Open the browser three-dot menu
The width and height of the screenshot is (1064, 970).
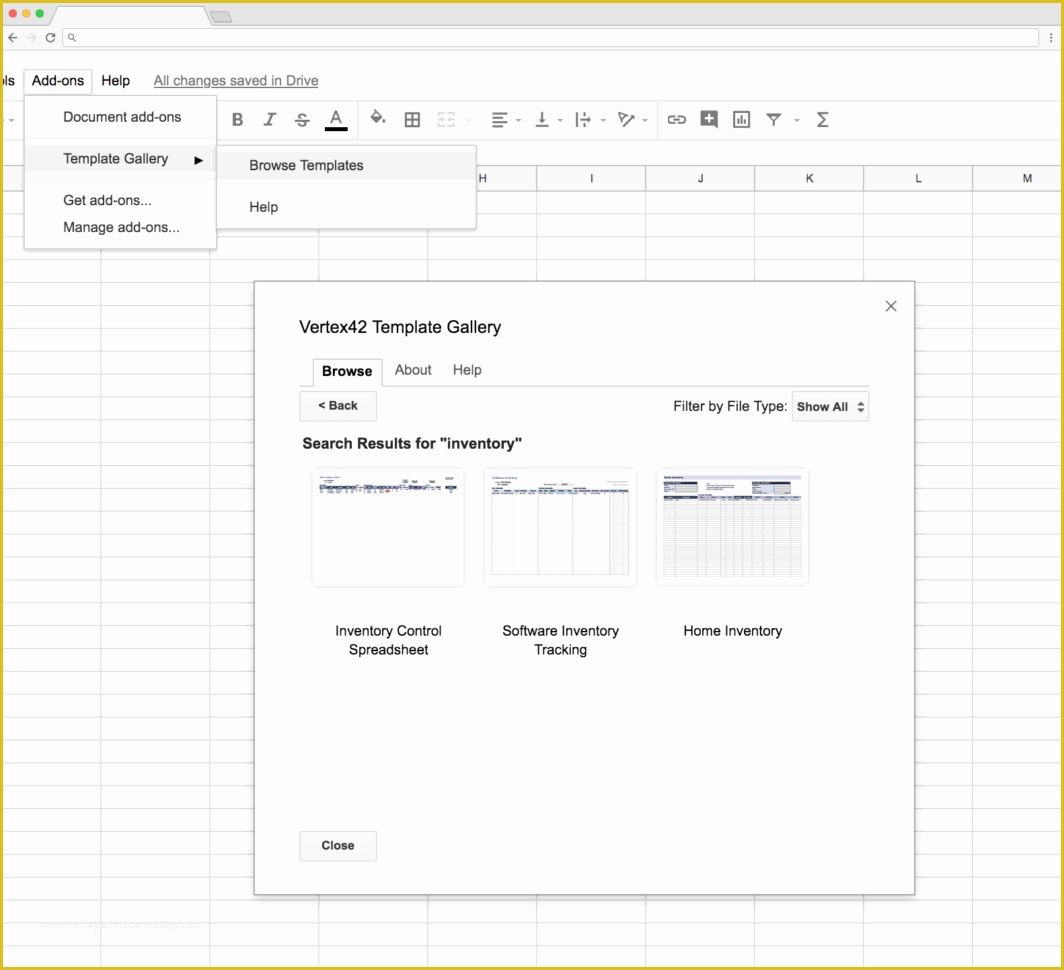1051,37
